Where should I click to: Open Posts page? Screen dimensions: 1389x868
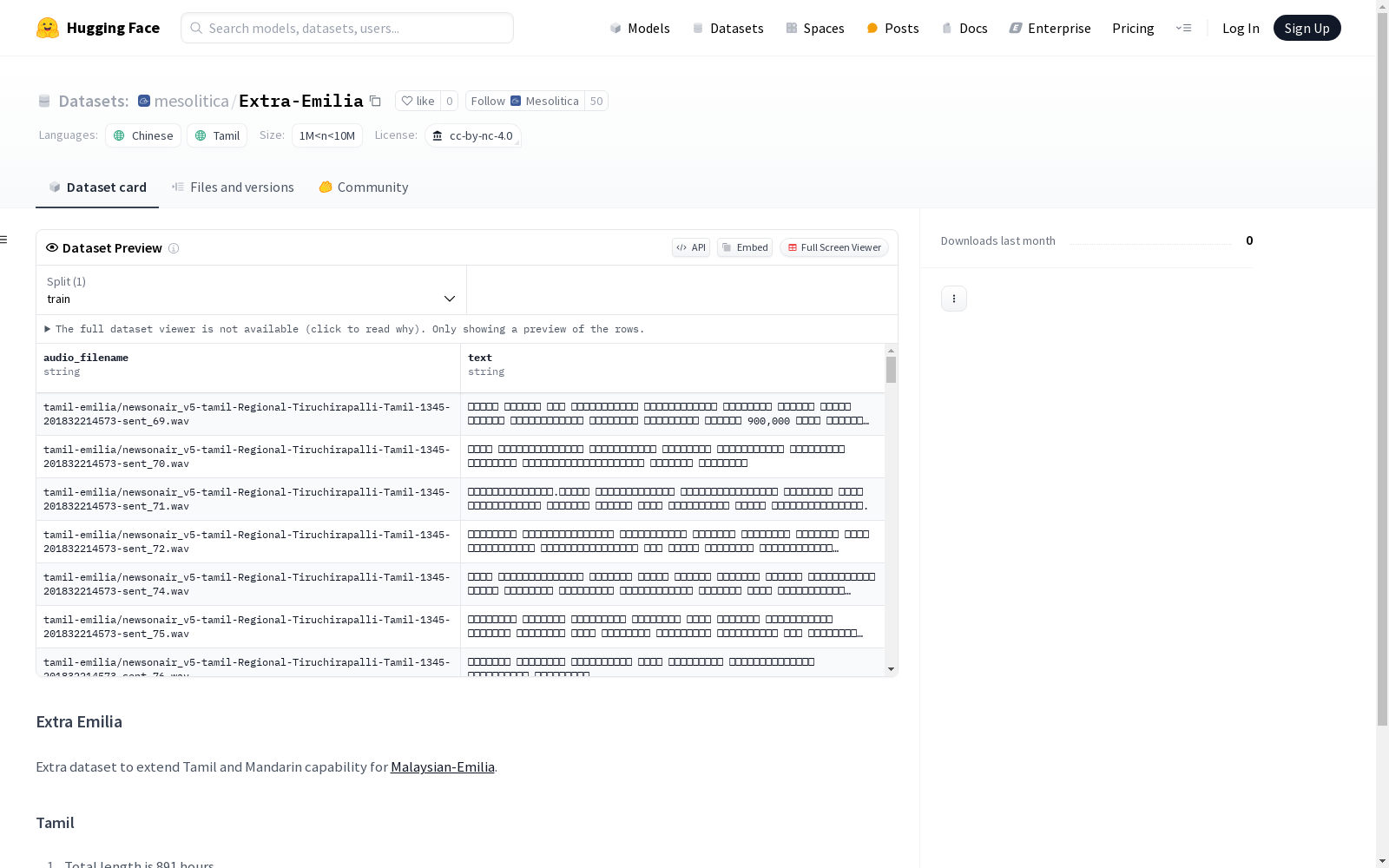(892, 28)
